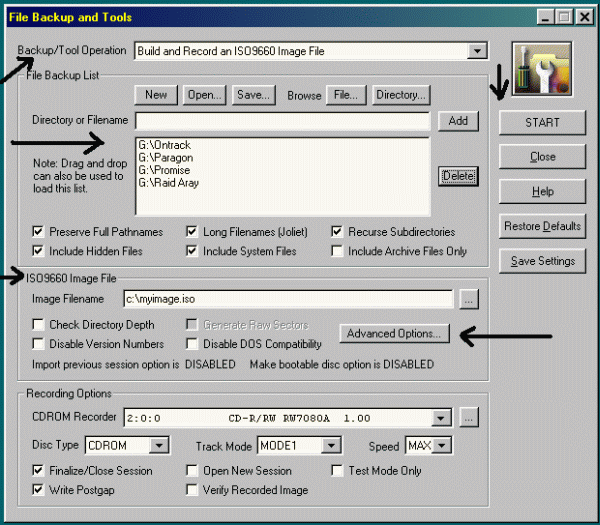This screenshot has height=525, width=600.
Task: Select G:\Paragon in the backup list
Action: point(166,158)
